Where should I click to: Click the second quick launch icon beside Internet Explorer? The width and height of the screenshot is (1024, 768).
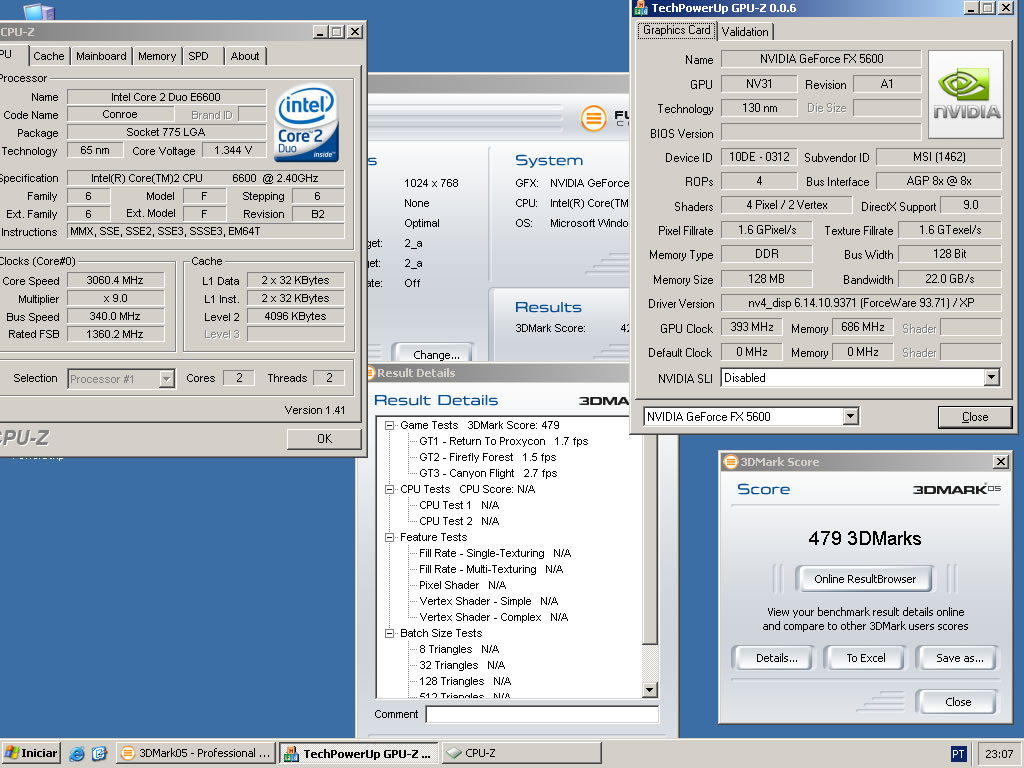point(99,754)
